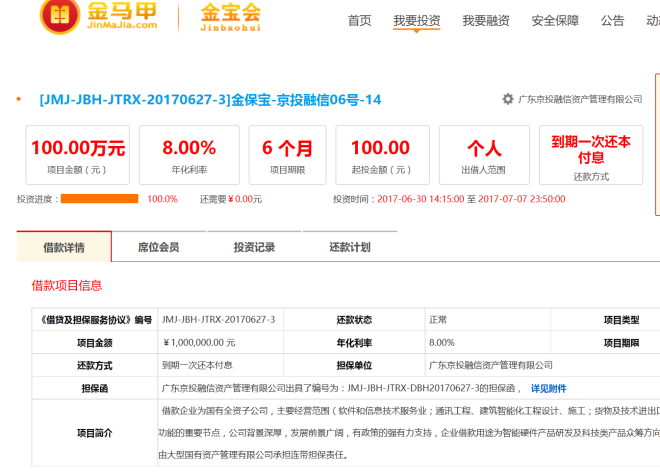Viewport: 660px width, 476px height.
Task: Click 广东京投融信资产管理有限公司 link near gear
Action: pos(580,99)
